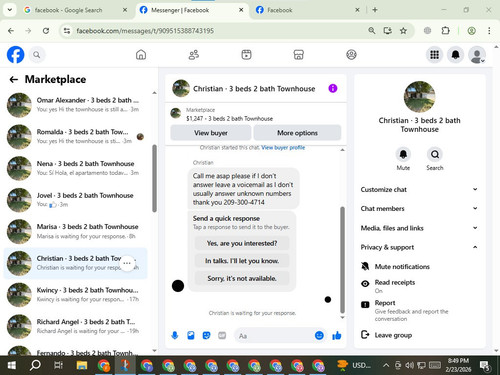Open the Kwincy conversation

tap(75, 295)
